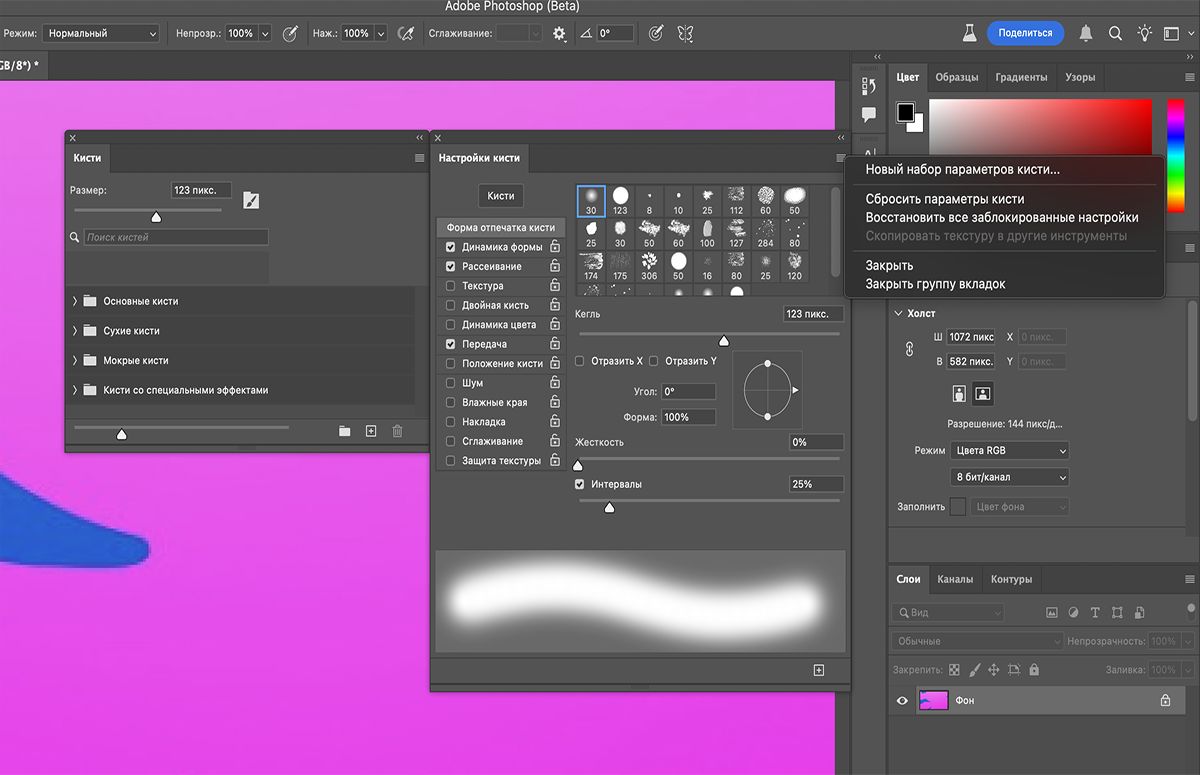The width and height of the screenshot is (1200, 775).
Task: Disable the Scattering (Рассеивание) checkbox
Action: point(450,267)
